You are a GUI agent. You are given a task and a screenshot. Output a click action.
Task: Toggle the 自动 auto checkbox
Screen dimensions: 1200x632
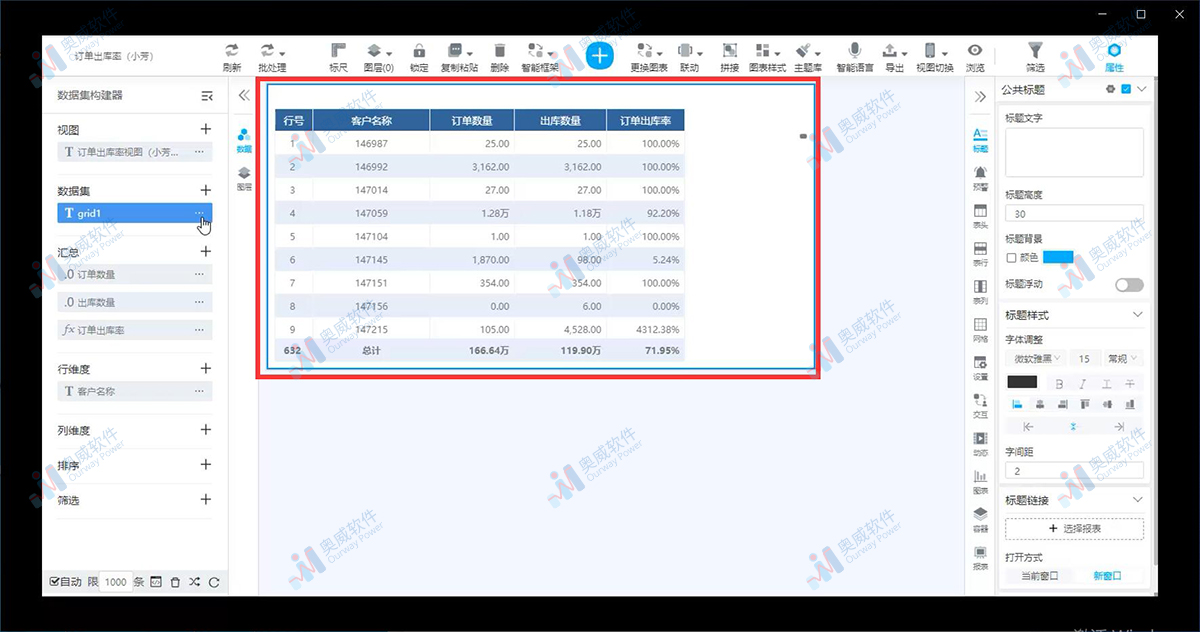tap(54, 582)
